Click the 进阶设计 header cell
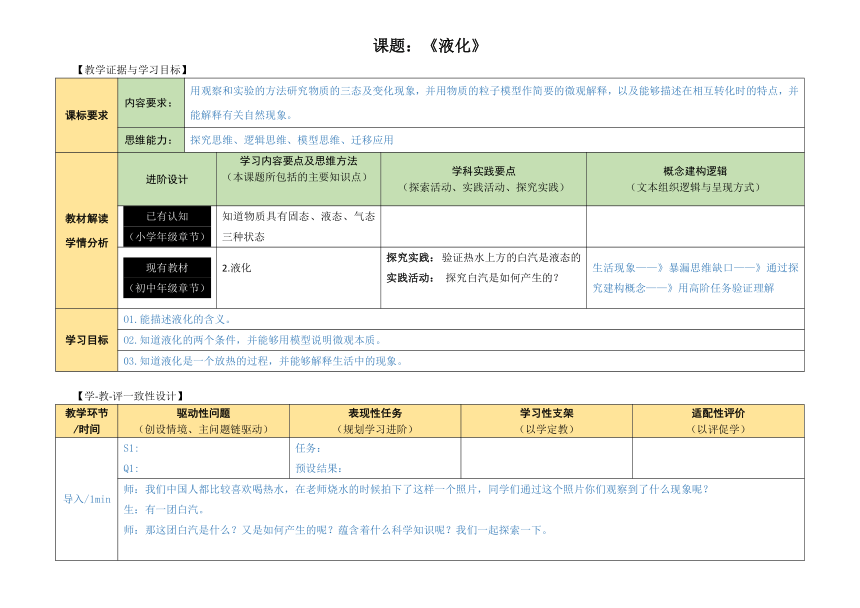The height and width of the screenshot is (608, 860). tap(167, 179)
